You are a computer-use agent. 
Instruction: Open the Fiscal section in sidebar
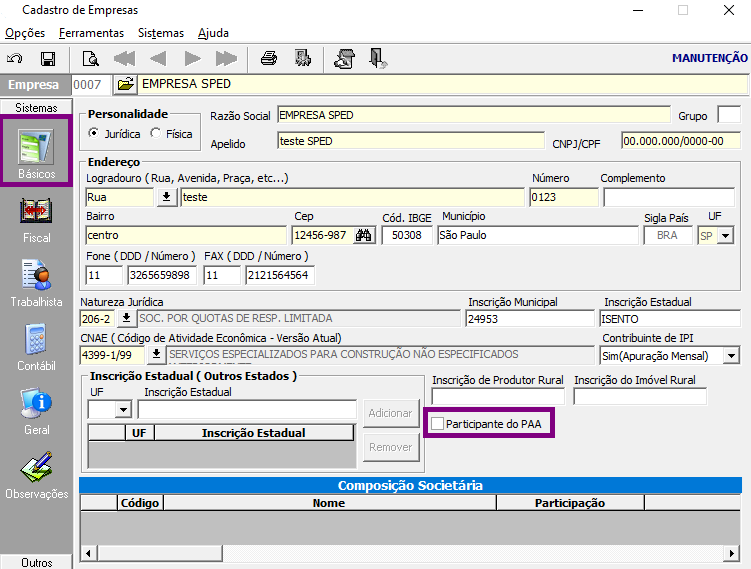[x=36, y=221]
